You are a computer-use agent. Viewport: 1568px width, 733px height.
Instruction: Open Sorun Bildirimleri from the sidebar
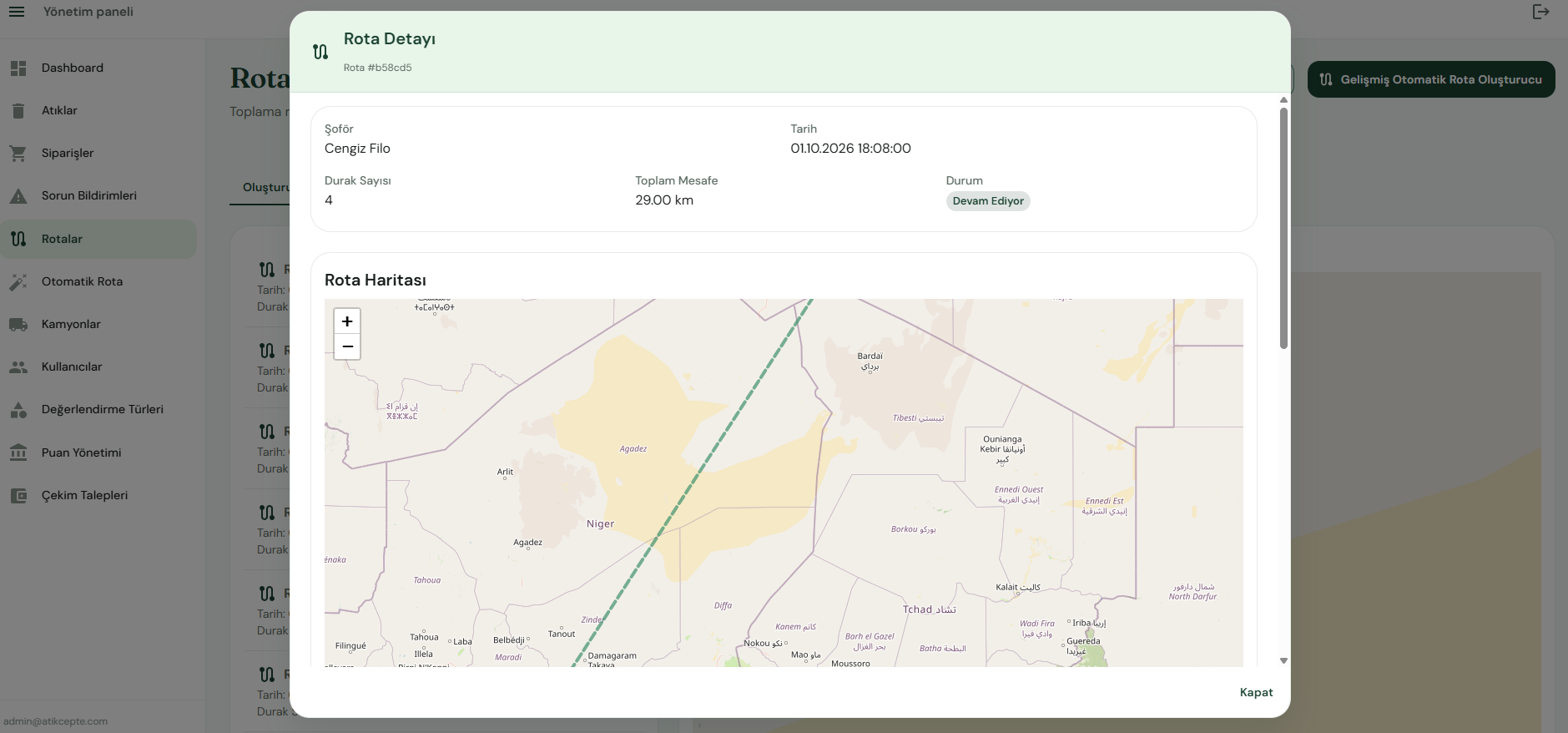[98, 196]
